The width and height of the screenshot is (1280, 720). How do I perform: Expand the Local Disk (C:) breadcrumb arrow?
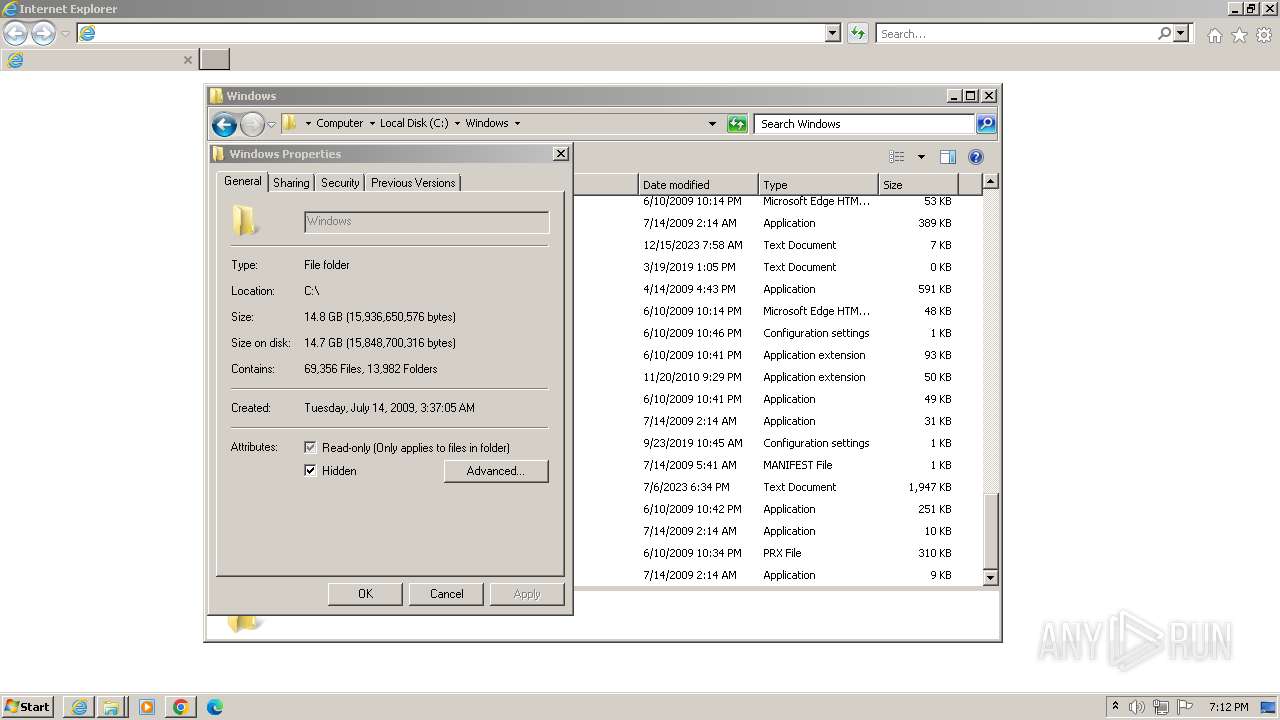tap(457, 123)
